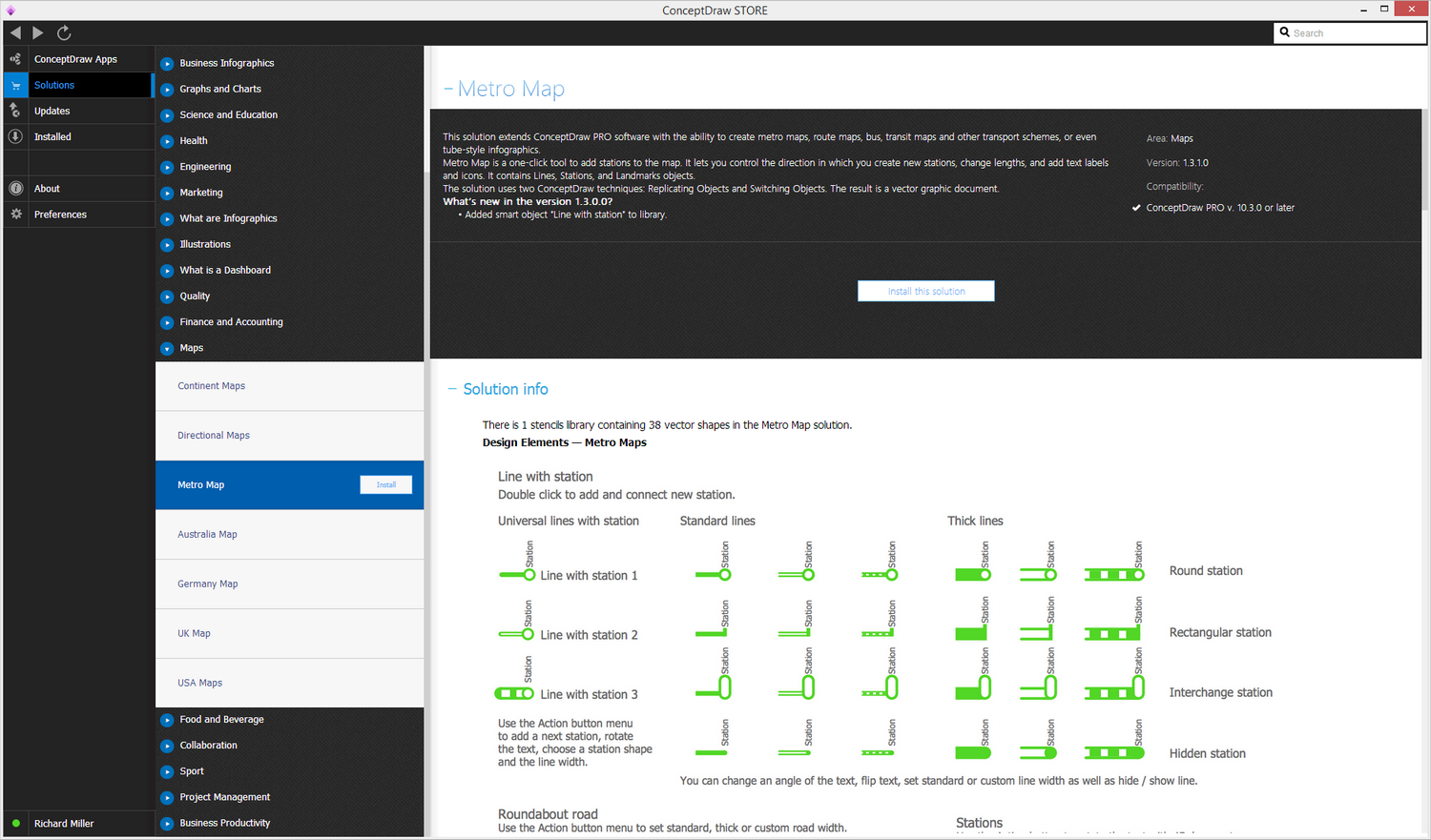Expand the Science and Education category

click(167, 115)
